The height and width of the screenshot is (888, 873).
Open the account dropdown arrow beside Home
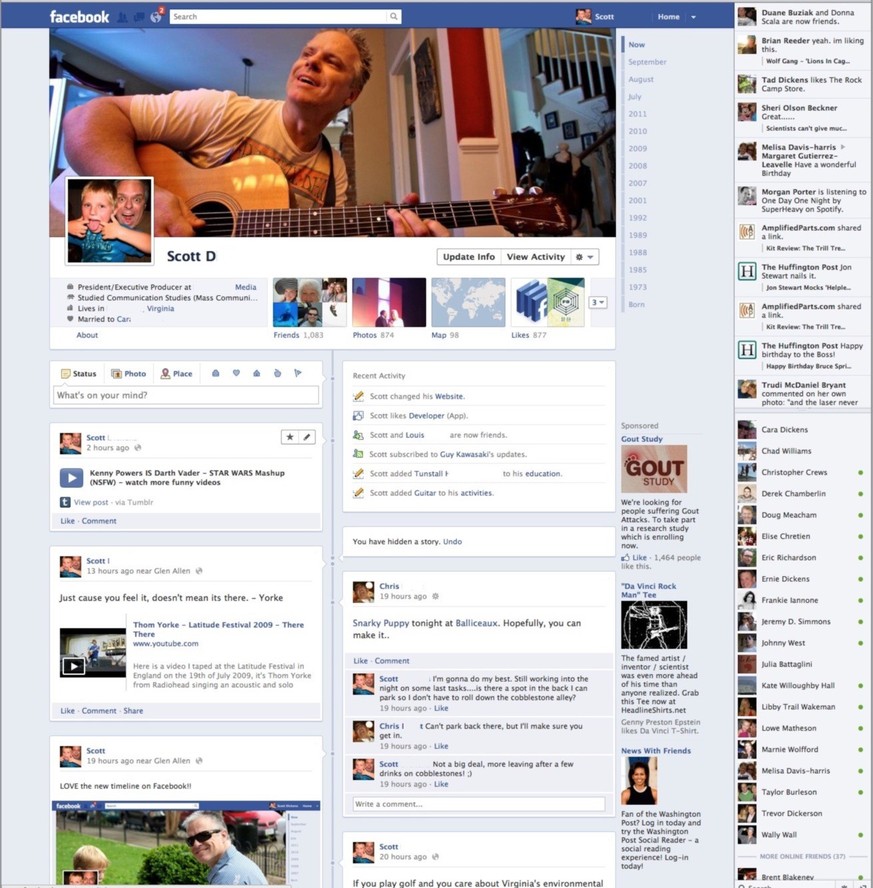(694, 17)
